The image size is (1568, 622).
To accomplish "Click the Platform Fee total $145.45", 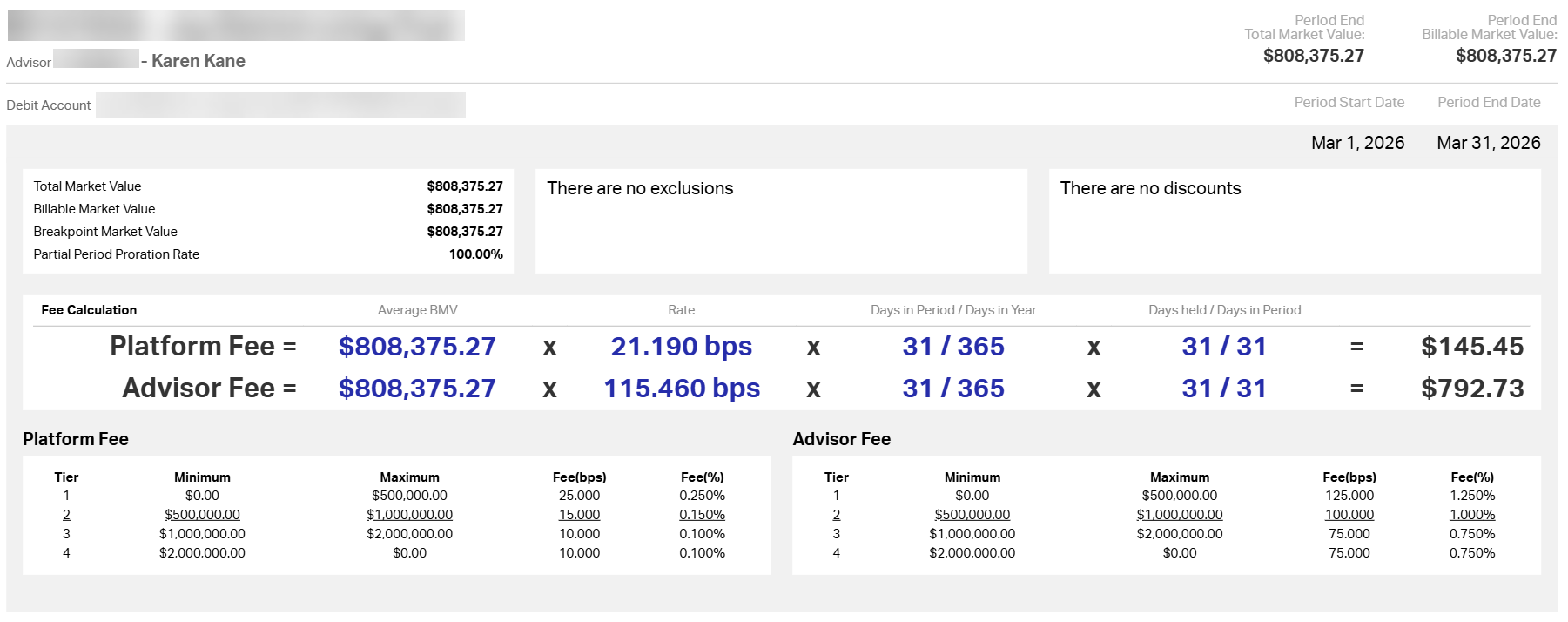I will (1471, 347).
